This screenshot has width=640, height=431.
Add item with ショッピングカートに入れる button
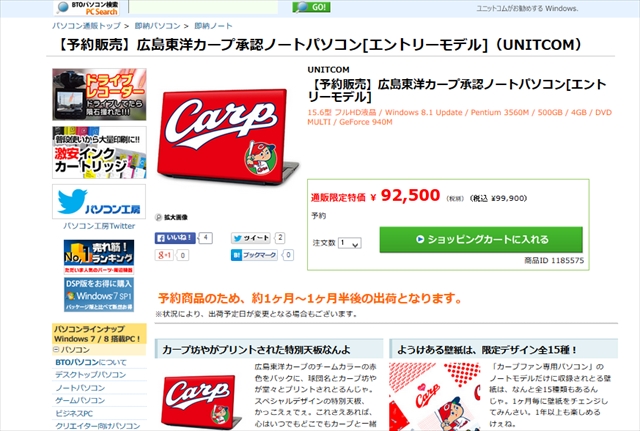pyautogui.click(x=481, y=240)
